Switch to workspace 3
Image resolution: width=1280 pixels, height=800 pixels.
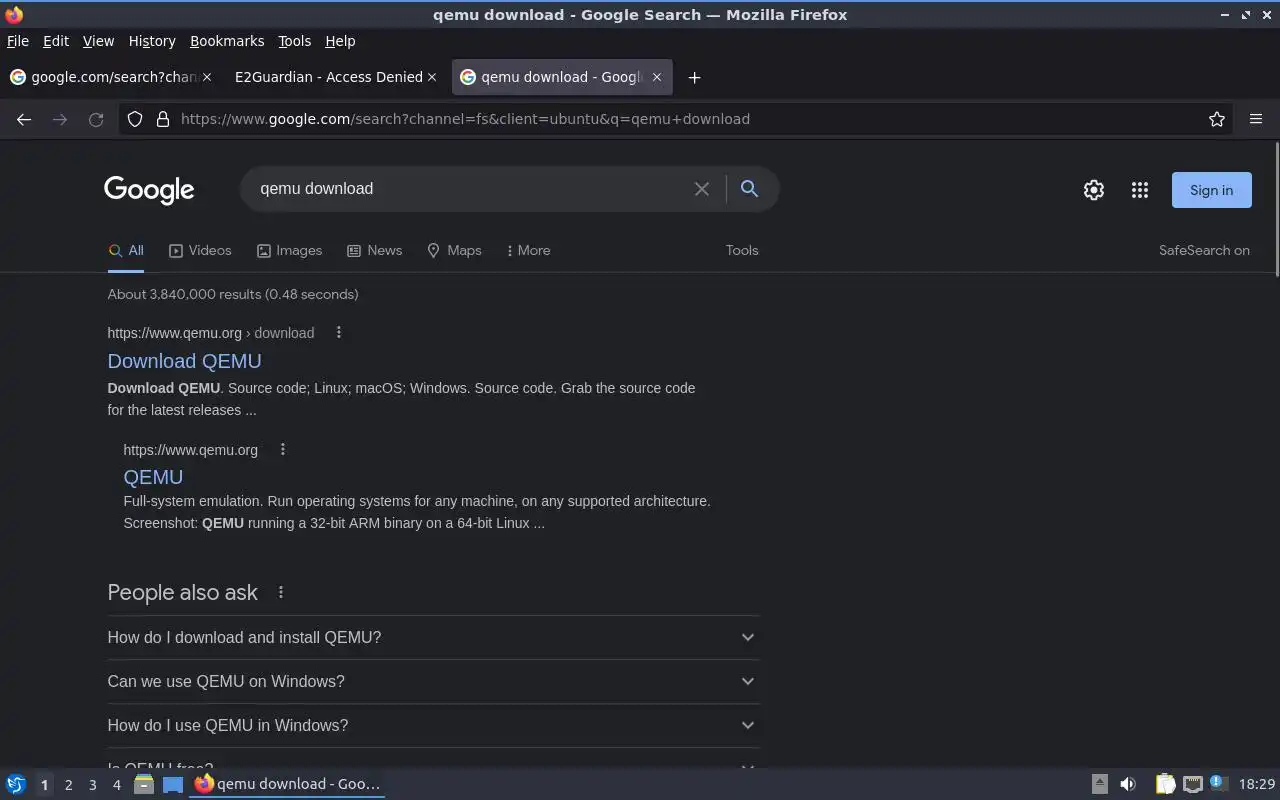click(x=92, y=785)
